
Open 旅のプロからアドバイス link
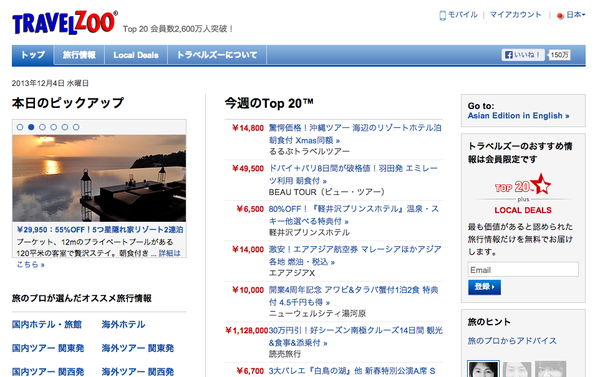[x=512, y=341]
